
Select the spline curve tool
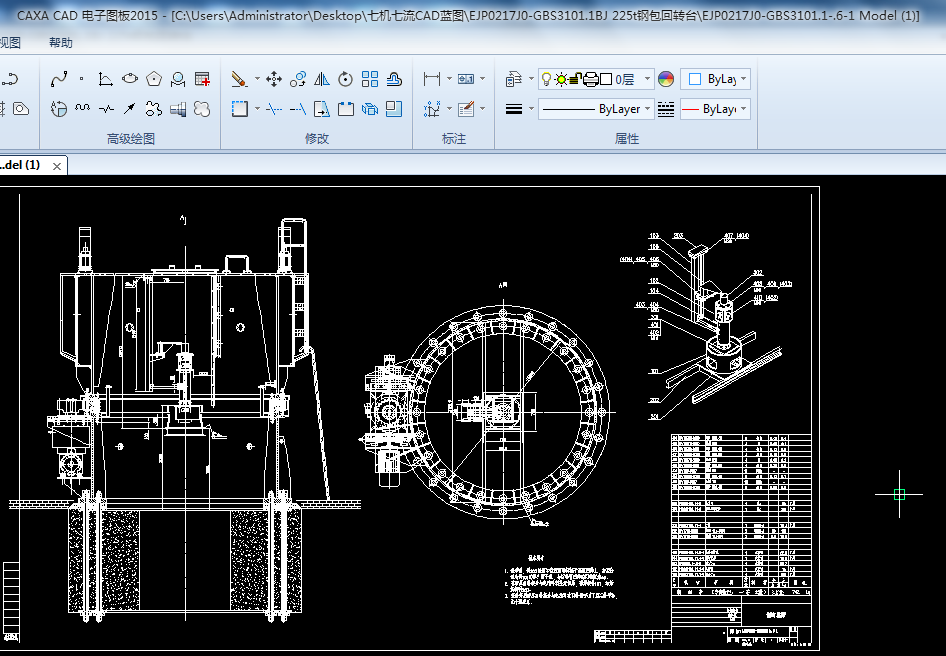(59, 78)
